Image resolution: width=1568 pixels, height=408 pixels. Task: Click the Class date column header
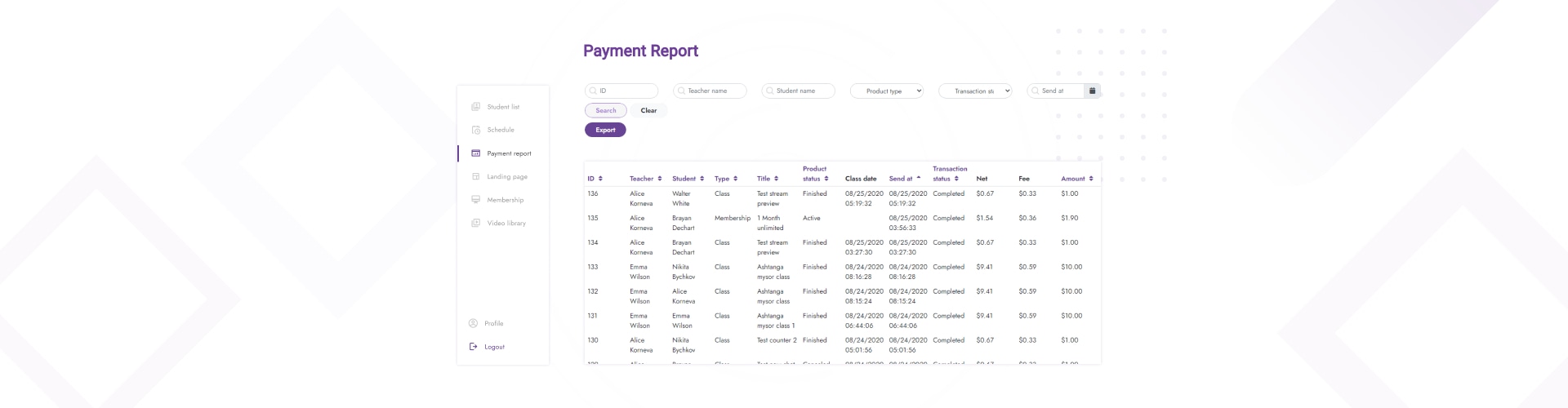coord(861,179)
